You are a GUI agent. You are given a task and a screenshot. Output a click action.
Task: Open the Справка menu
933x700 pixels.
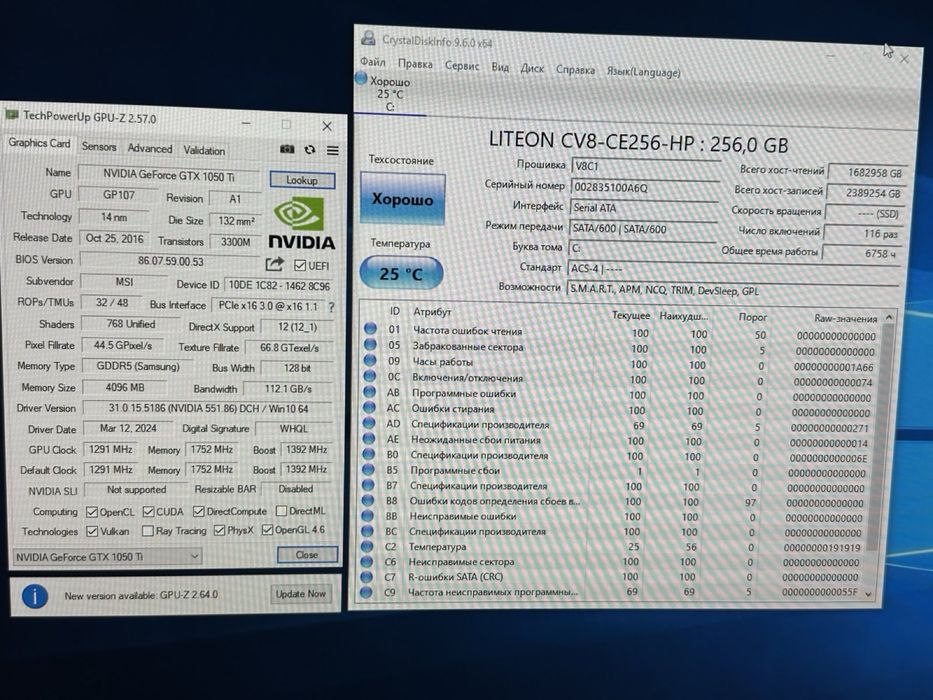[x=575, y=70]
